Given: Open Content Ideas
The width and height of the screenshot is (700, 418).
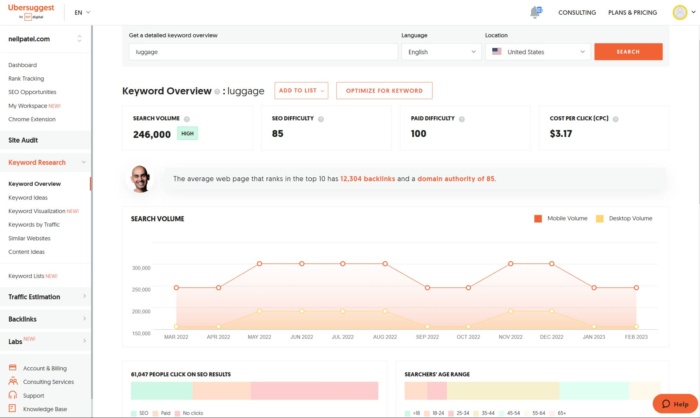Looking at the screenshot, I should tap(26, 252).
